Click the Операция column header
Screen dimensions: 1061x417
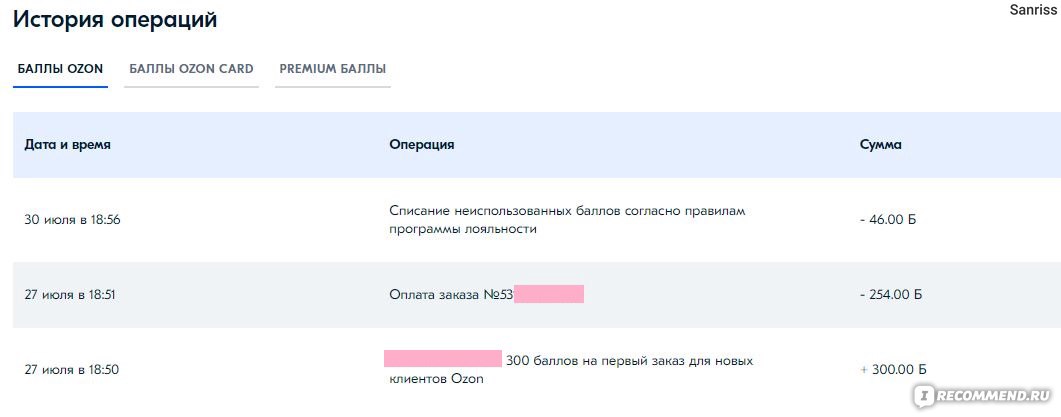422,145
